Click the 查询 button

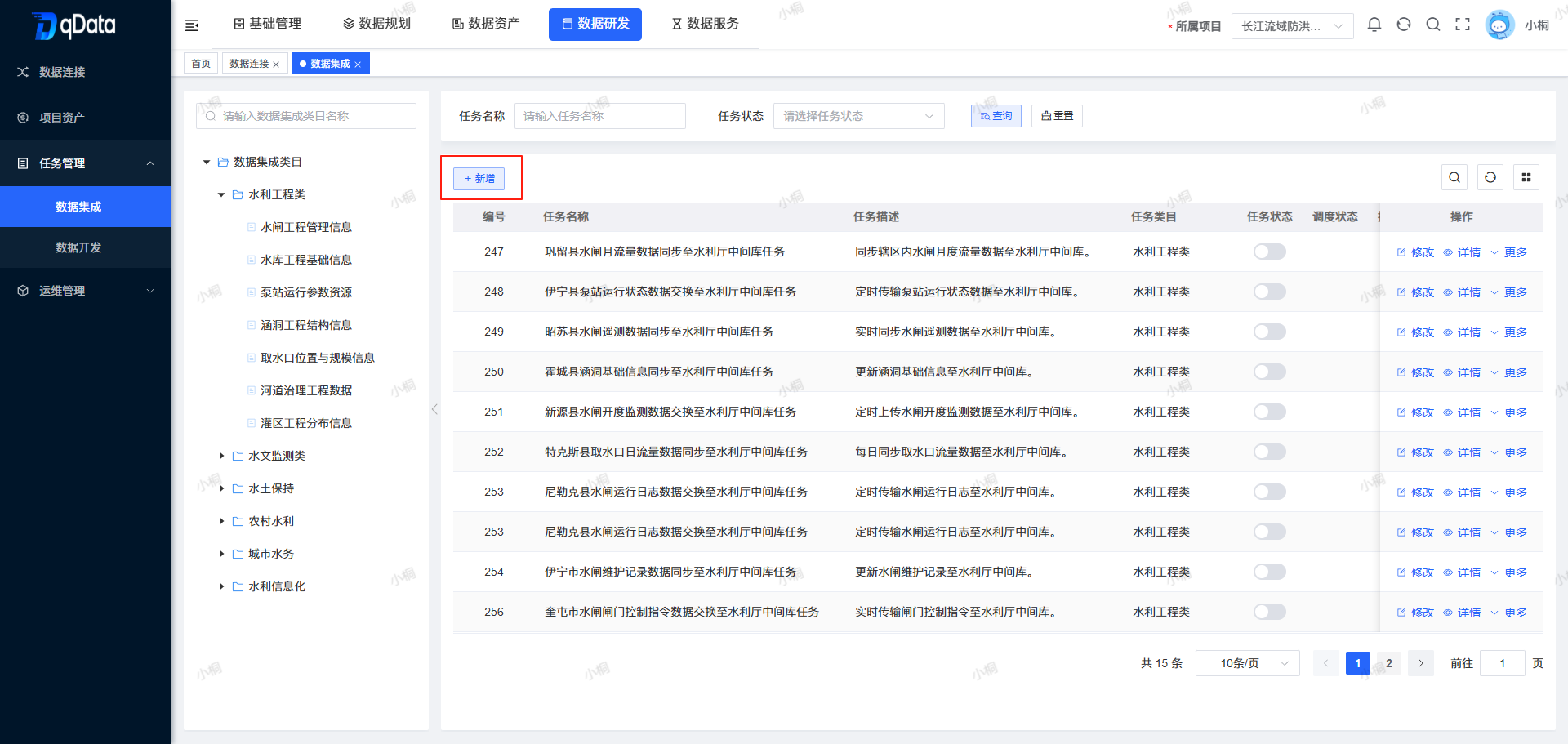click(x=996, y=116)
